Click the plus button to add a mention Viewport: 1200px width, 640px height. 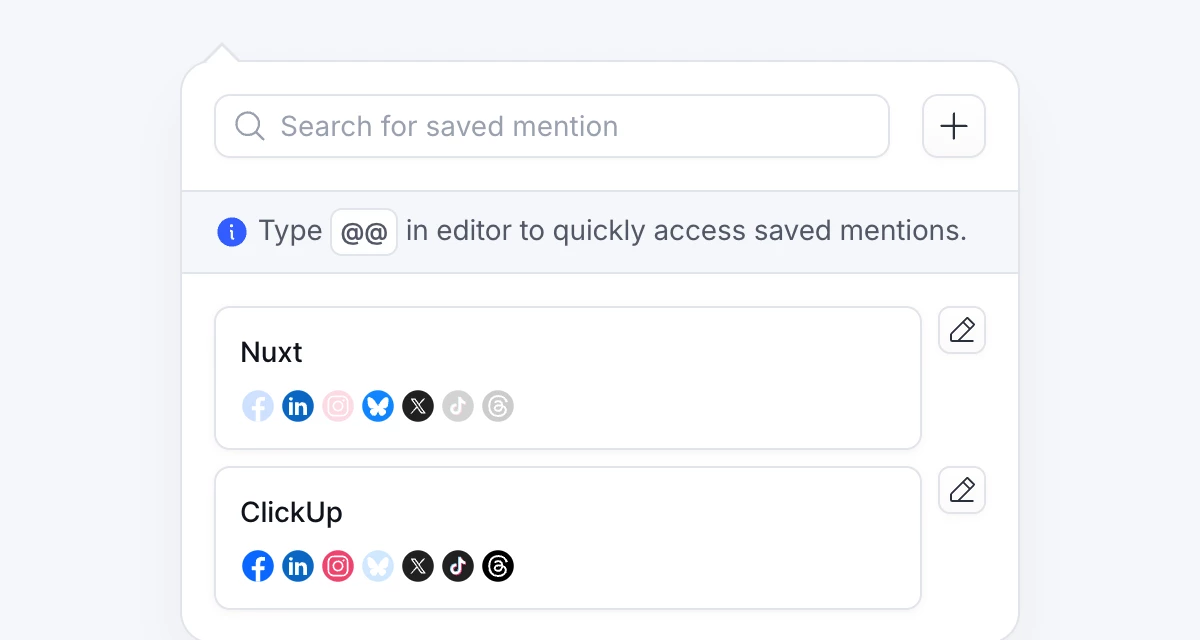953,126
